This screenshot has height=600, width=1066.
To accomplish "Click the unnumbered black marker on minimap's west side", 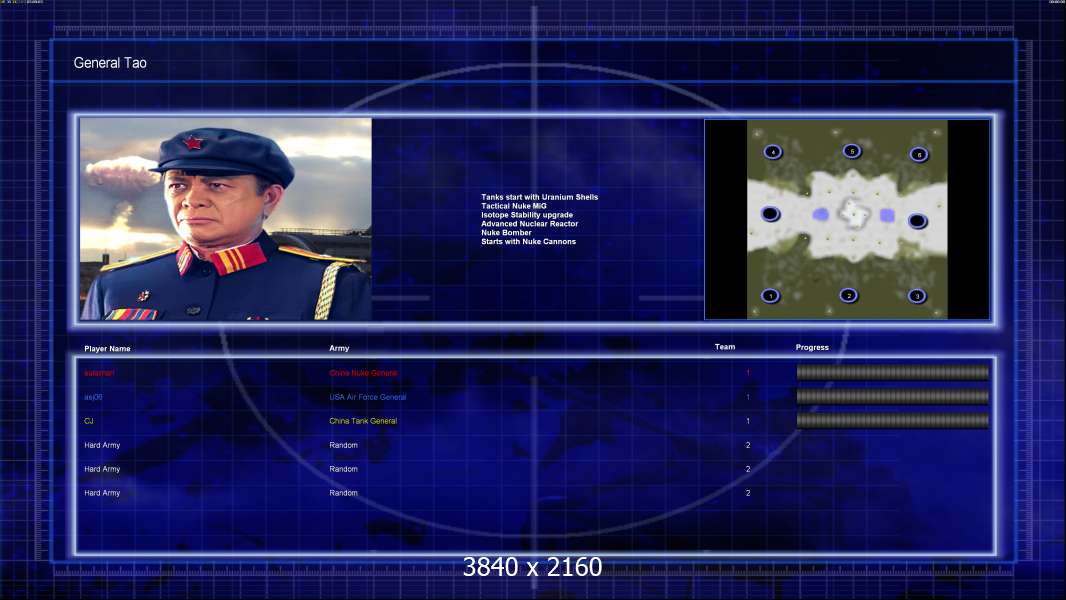I will pos(770,214).
